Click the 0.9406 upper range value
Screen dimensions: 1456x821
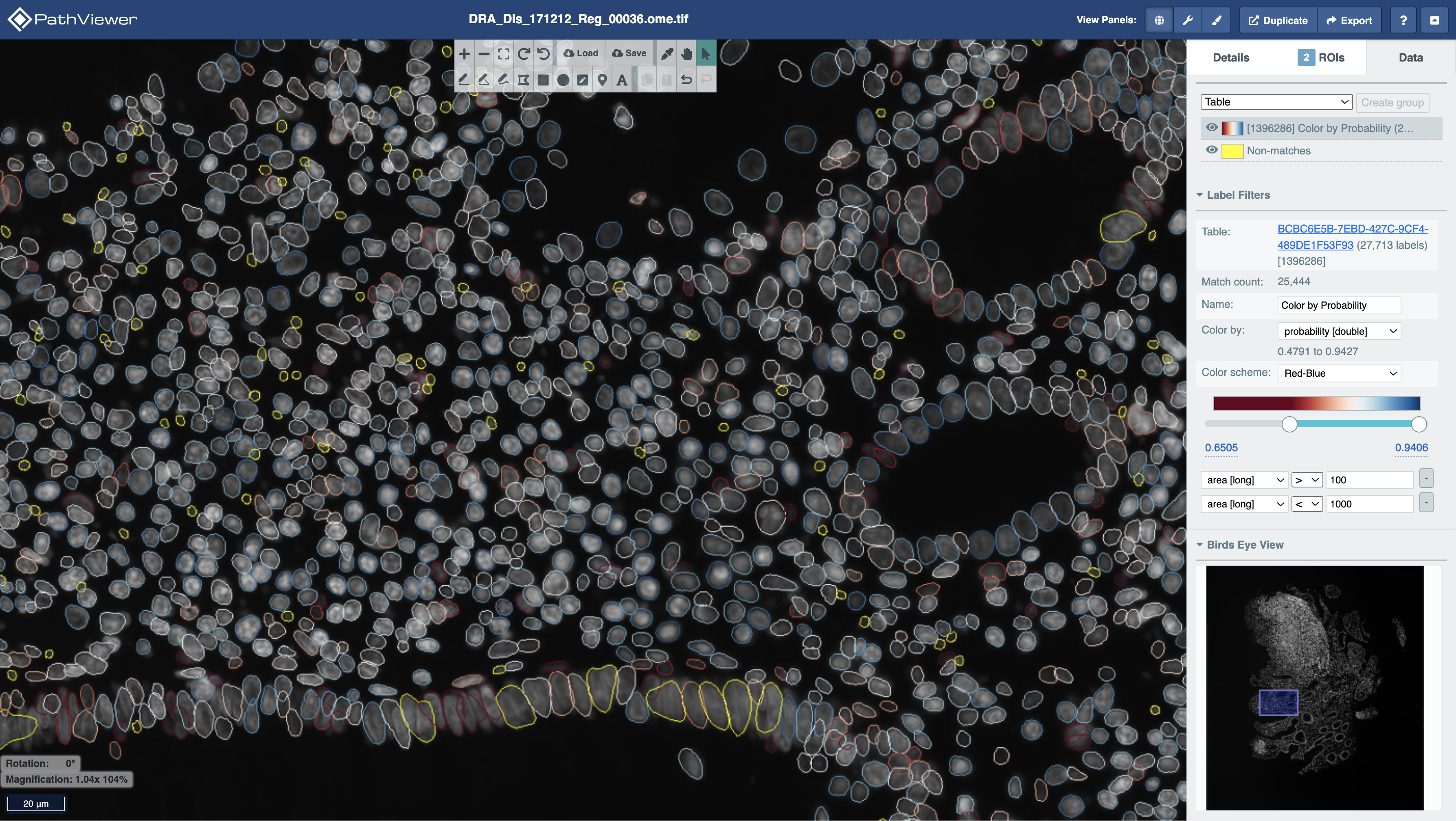click(1411, 447)
